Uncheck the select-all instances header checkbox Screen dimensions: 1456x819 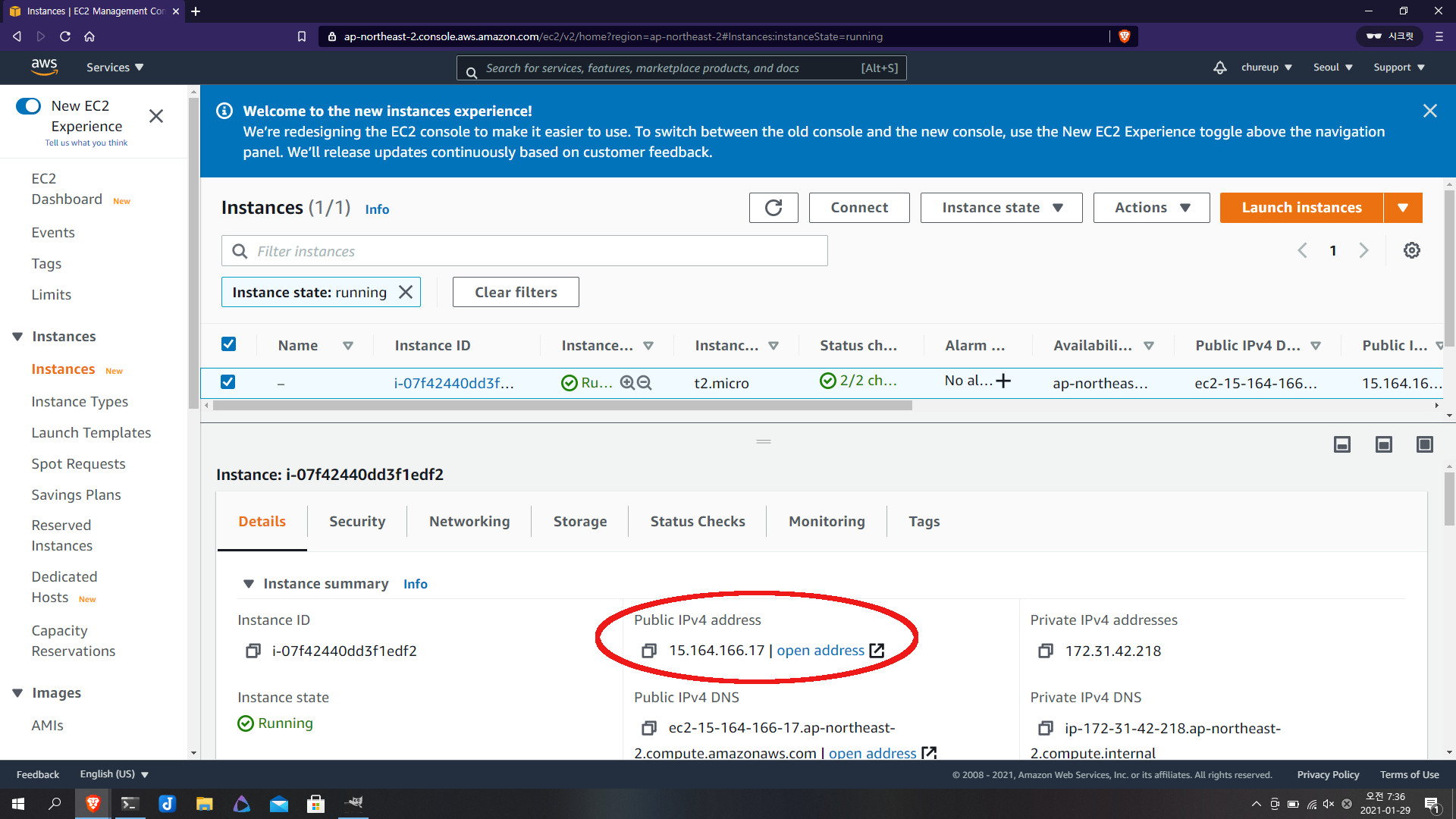tap(228, 344)
